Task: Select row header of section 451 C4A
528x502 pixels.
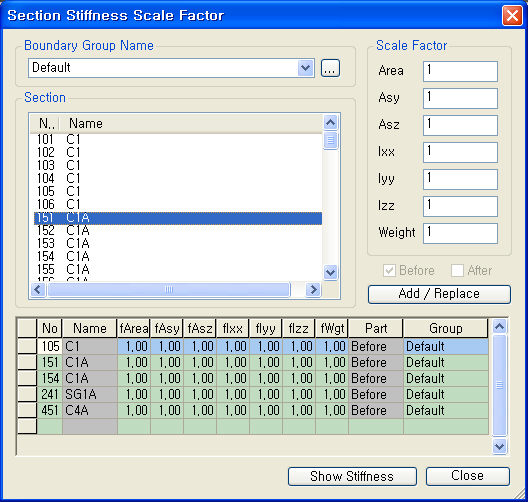Action: coord(27,410)
